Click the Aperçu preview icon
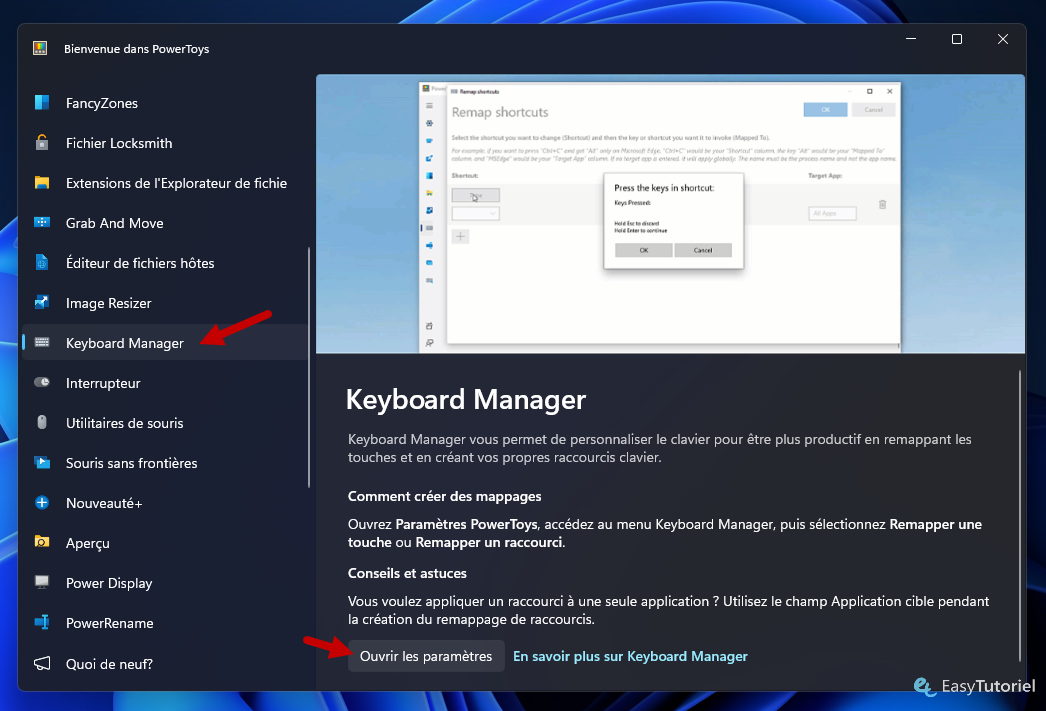Screen dimensions: 1046x711 pos(42,542)
